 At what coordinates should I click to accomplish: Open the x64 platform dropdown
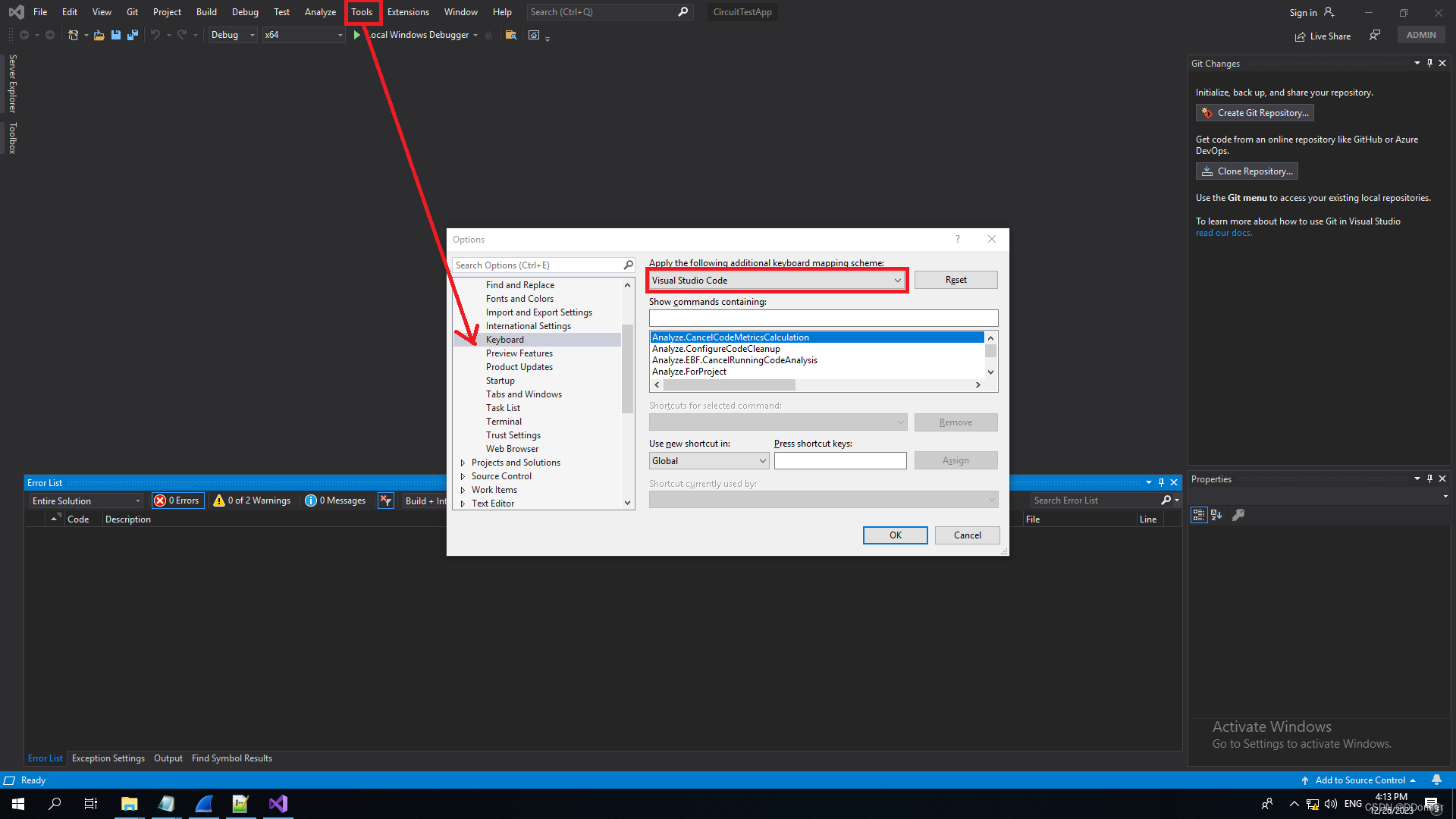coord(339,35)
